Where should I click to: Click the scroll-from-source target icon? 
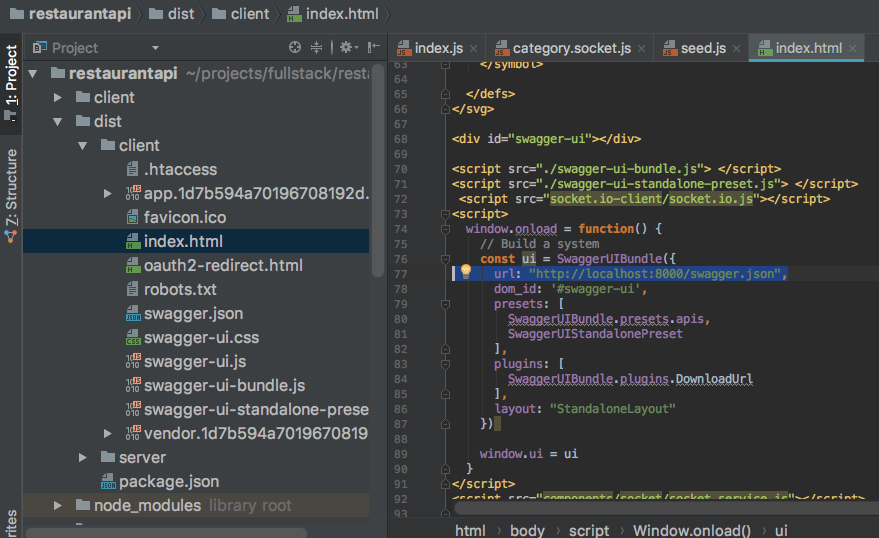pos(295,48)
